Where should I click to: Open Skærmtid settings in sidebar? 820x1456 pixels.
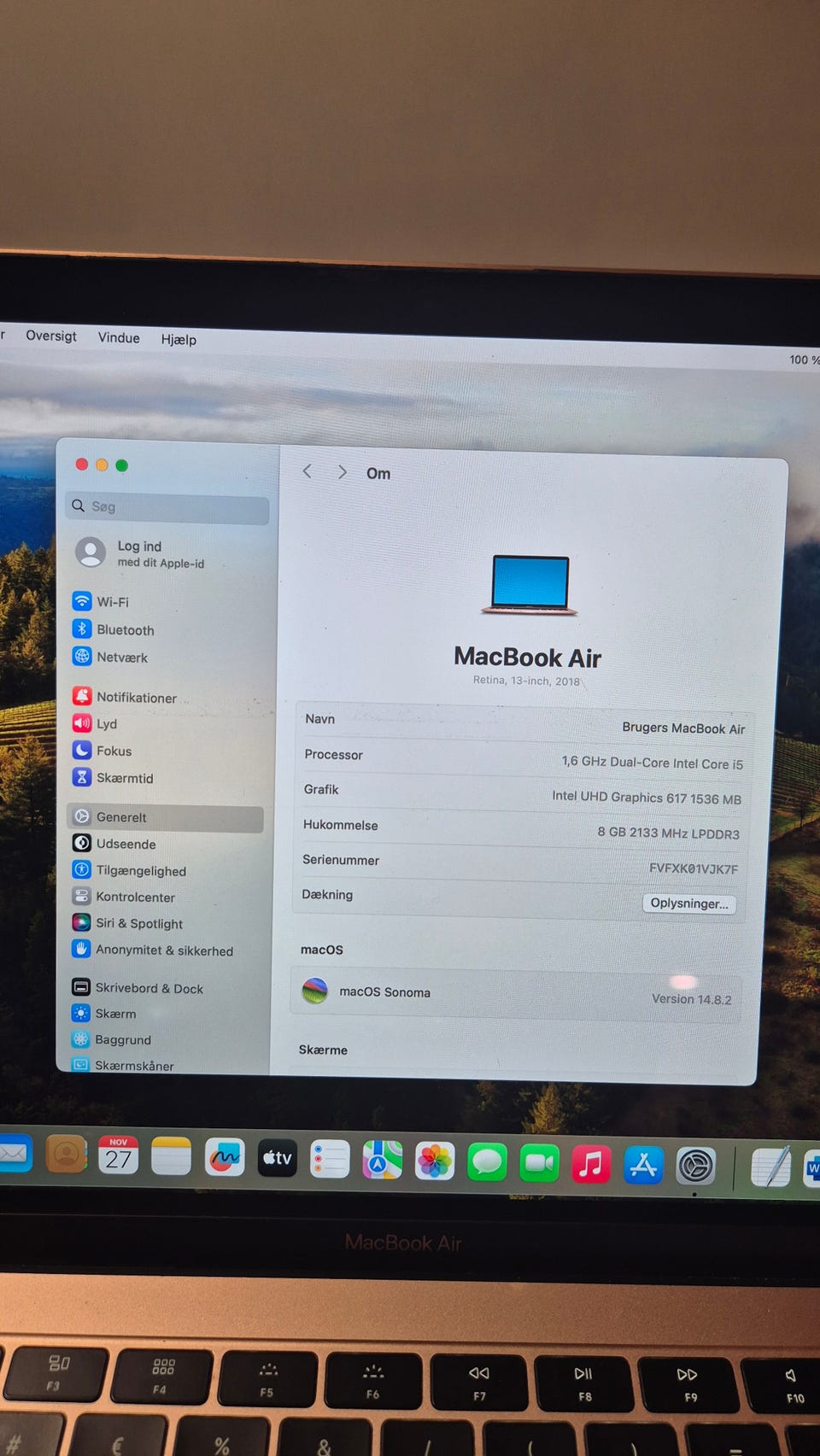[x=114, y=778]
